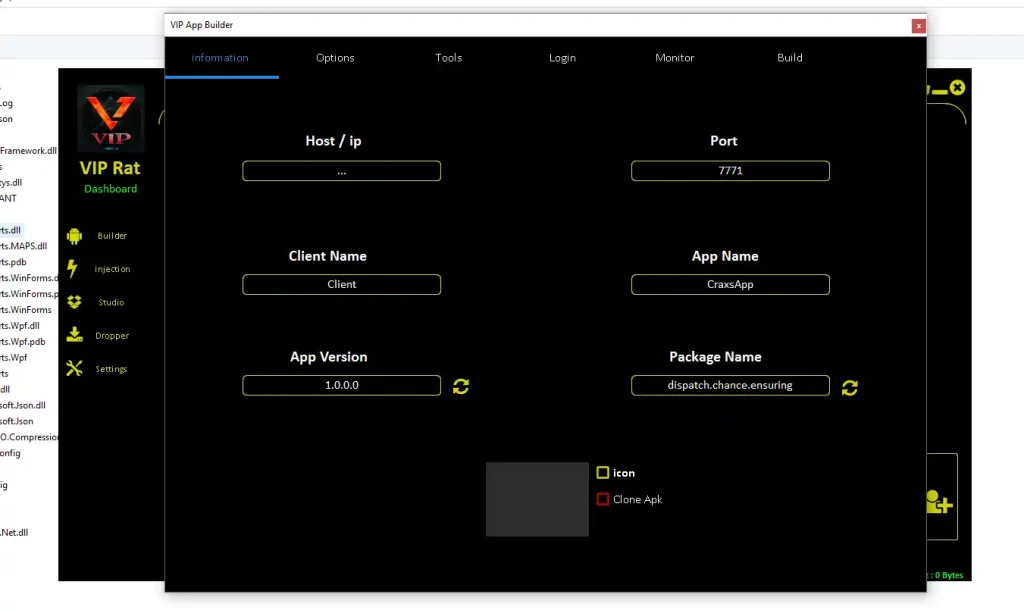This screenshot has width=1024, height=610.
Task: Open the Build tab
Action: [790, 58]
